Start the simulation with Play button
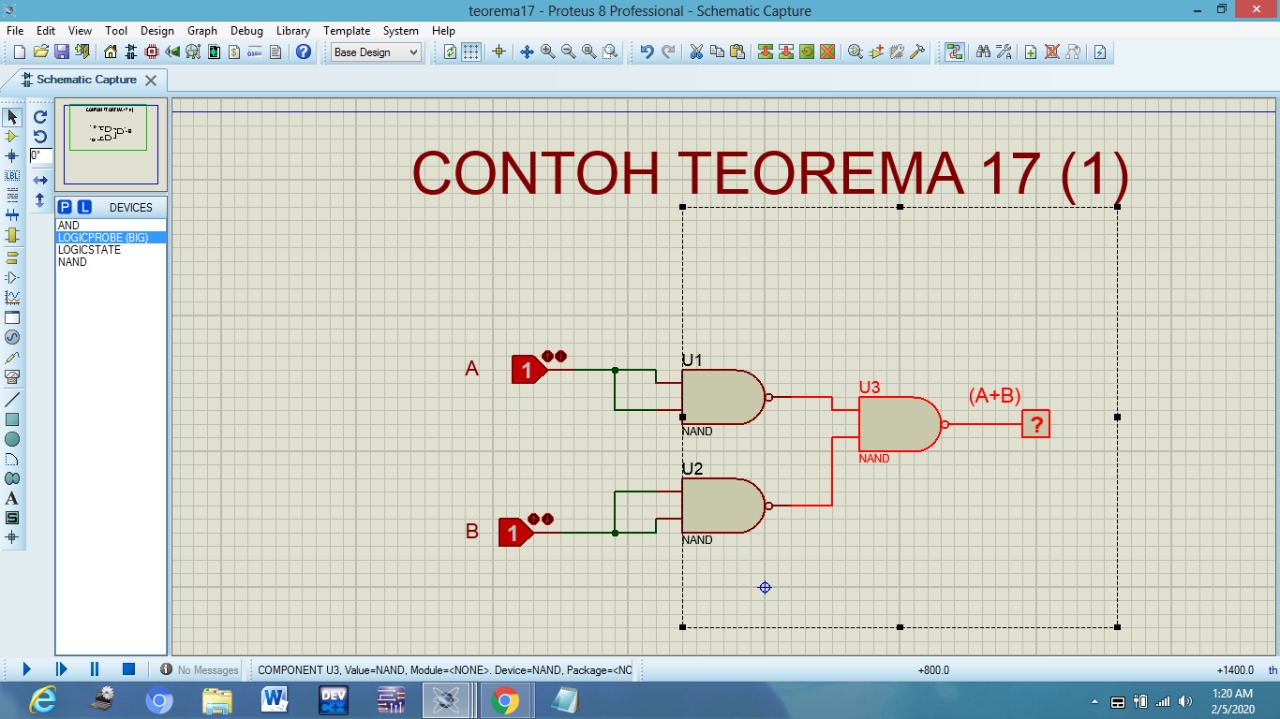 click(x=26, y=669)
